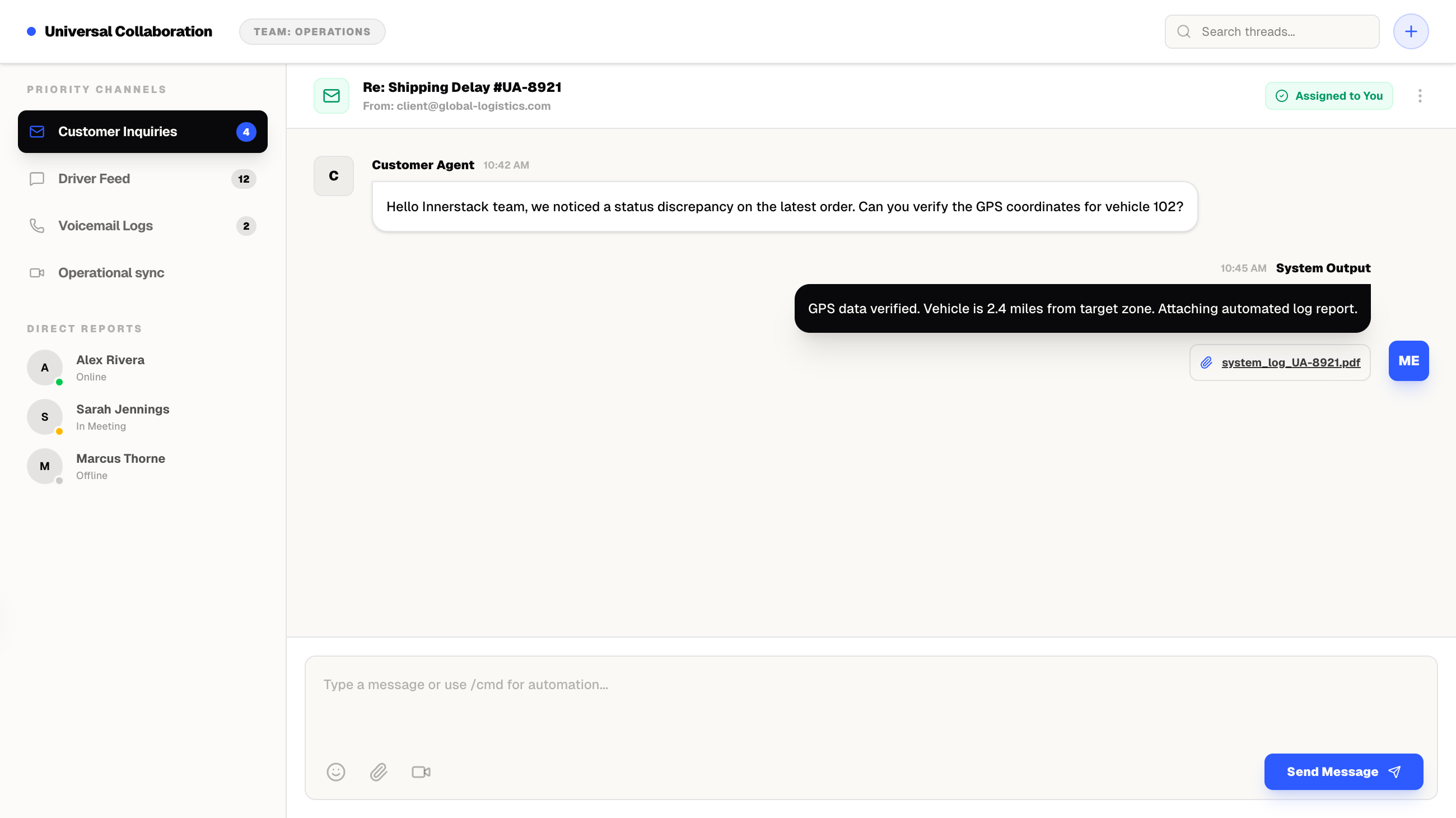This screenshot has height=818, width=1456.
Task: Start a video message from composer
Action: point(421,771)
